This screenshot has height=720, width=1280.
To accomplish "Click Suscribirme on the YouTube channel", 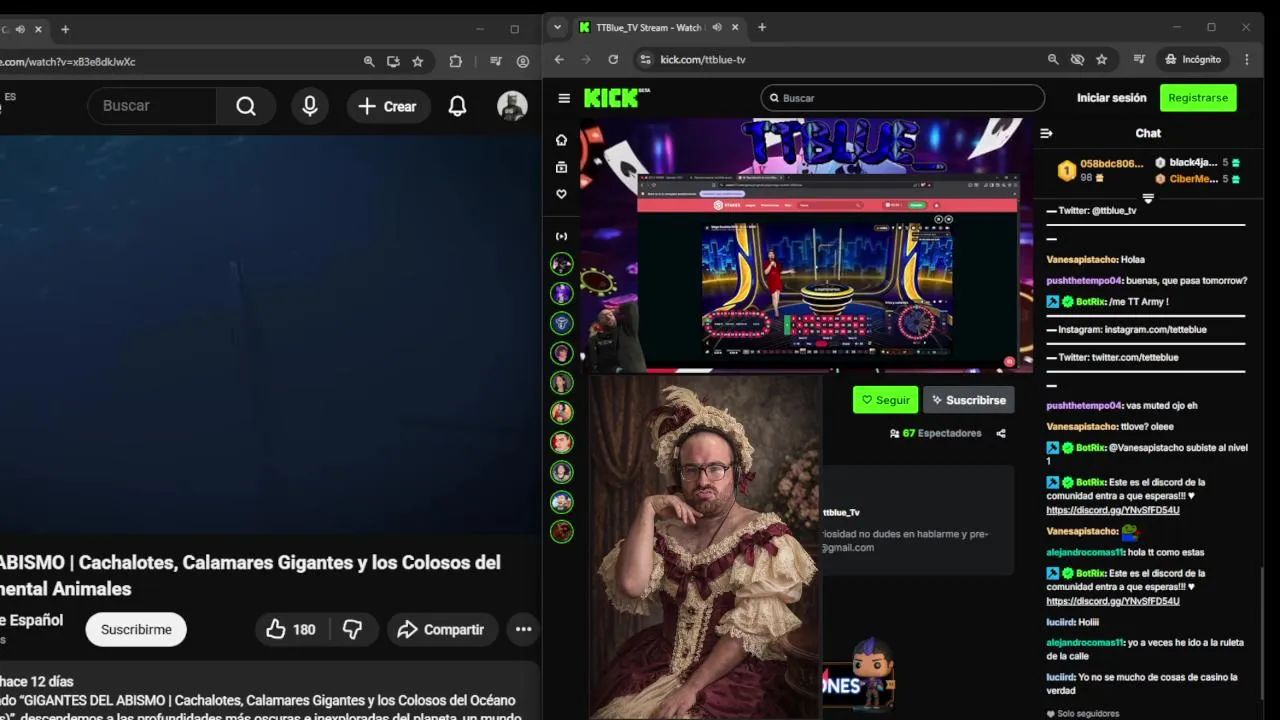I will tap(136, 629).
